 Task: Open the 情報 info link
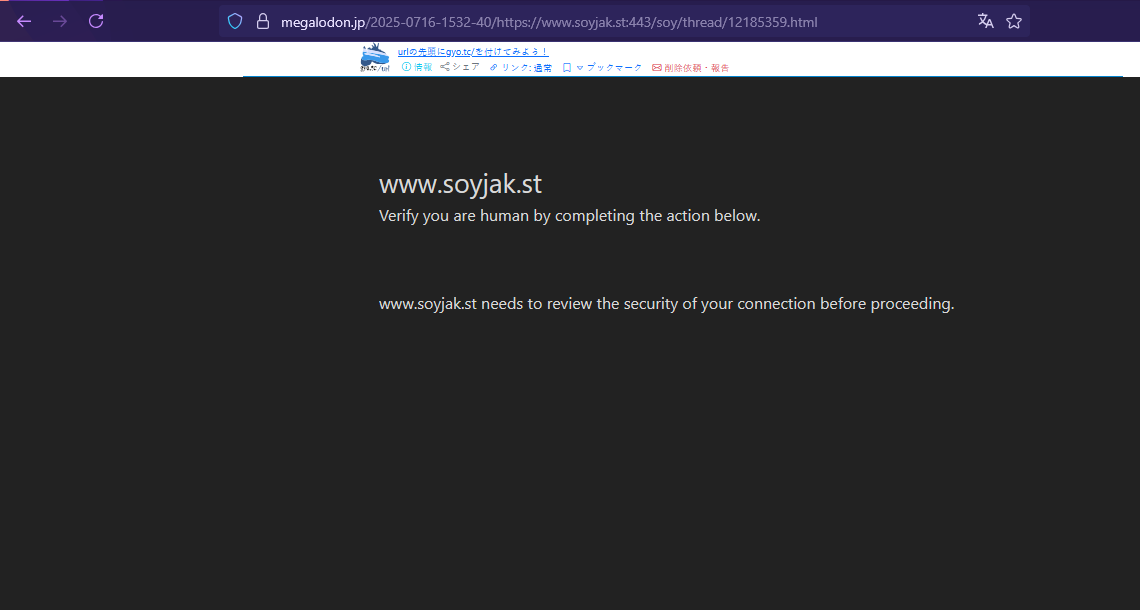click(x=417, y=67)
